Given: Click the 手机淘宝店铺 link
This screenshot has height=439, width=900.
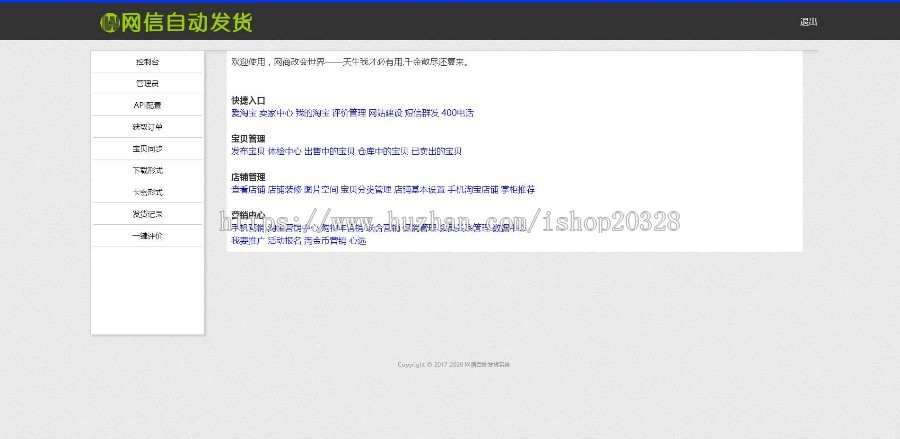Looking at the screenshot, I should (473, 189).
